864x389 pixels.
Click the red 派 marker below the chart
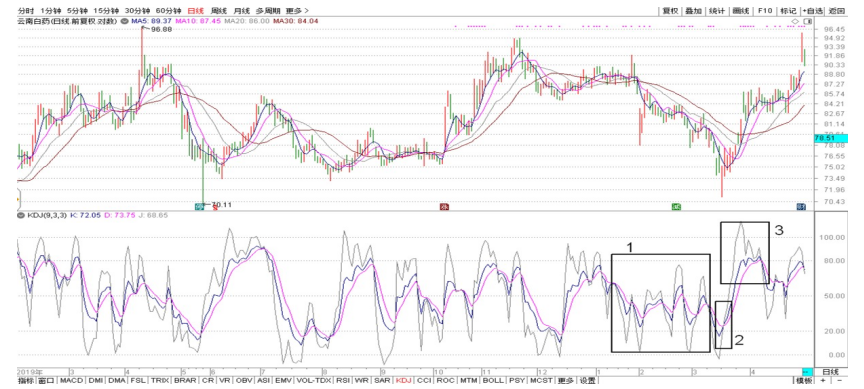click(444, 206)
